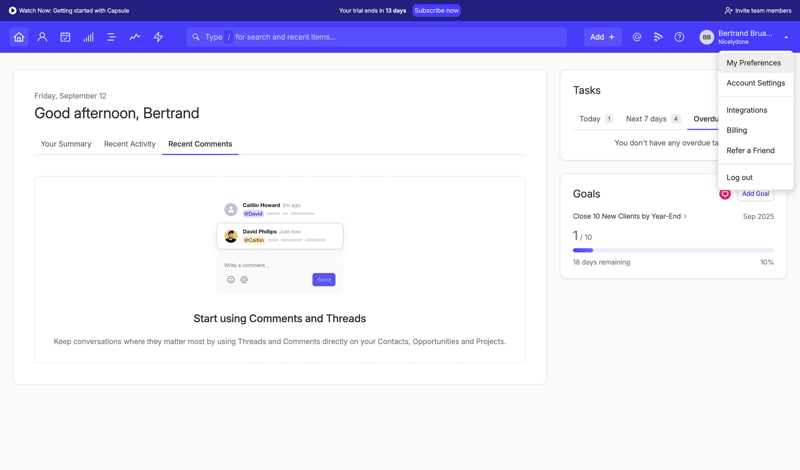Open the Projects list icon

coord(111,37)
